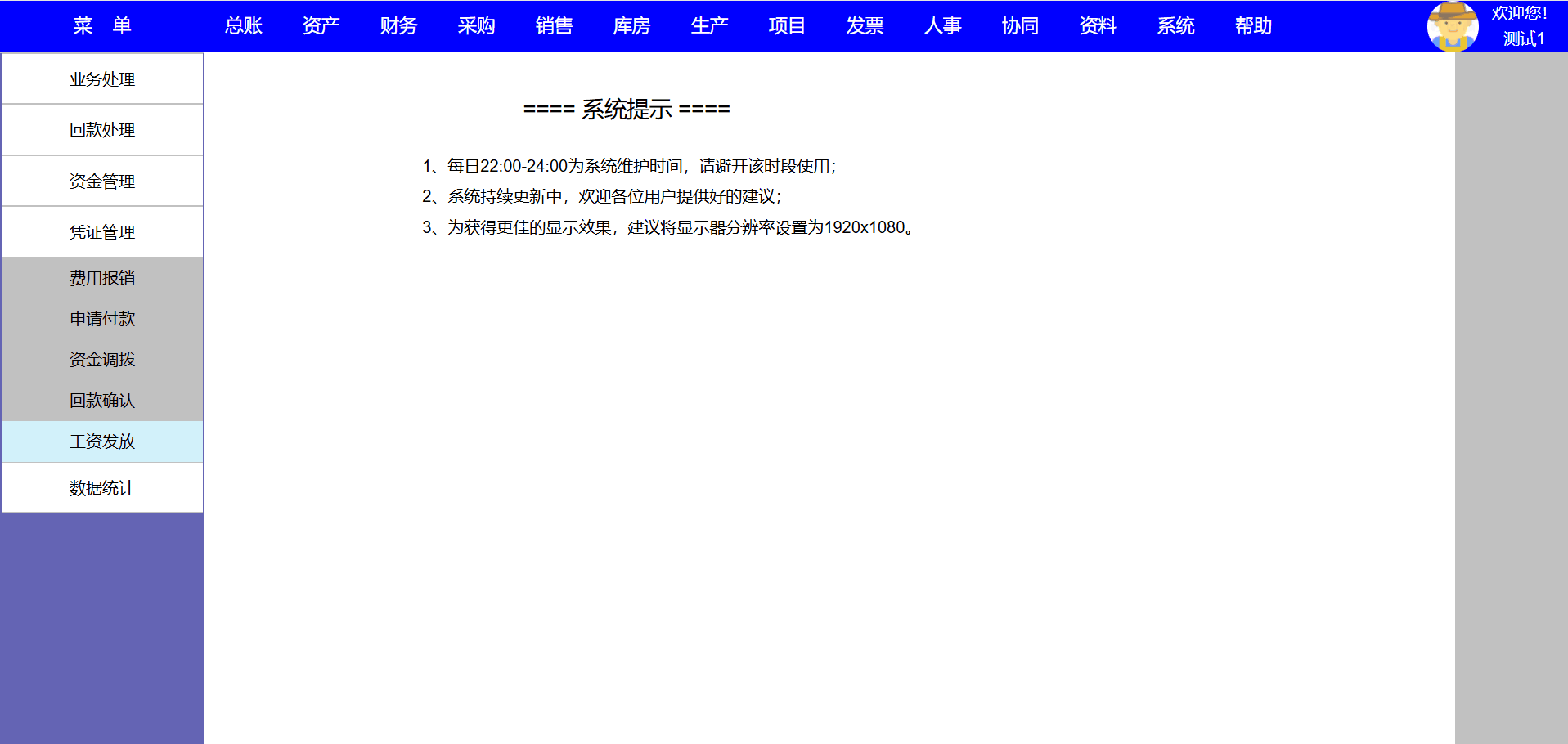Expand the 数据统计 section

pyautogui.click(x=102, y=488)
